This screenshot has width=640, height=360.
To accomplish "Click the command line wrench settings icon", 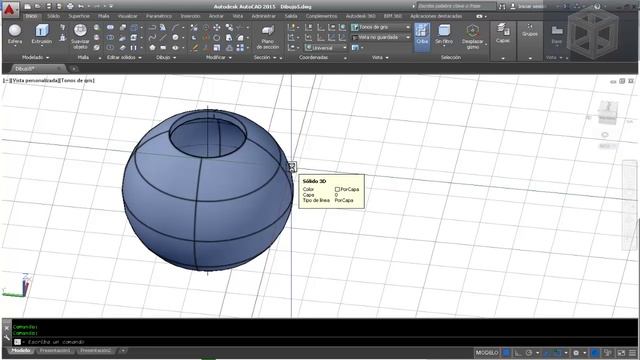I will point(7,337).
